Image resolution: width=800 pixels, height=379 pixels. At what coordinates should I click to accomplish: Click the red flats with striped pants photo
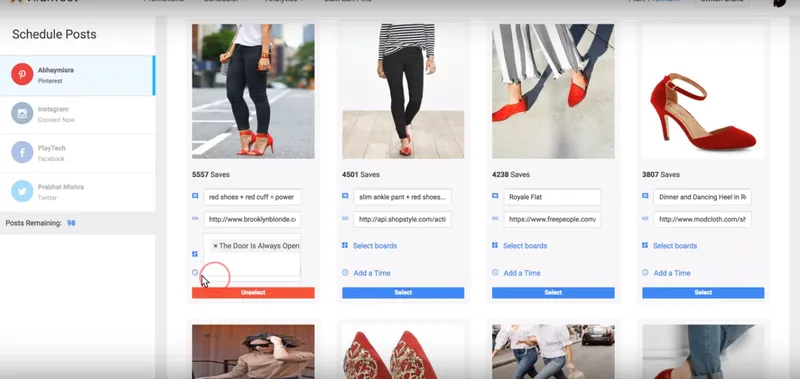coord(553,91)
